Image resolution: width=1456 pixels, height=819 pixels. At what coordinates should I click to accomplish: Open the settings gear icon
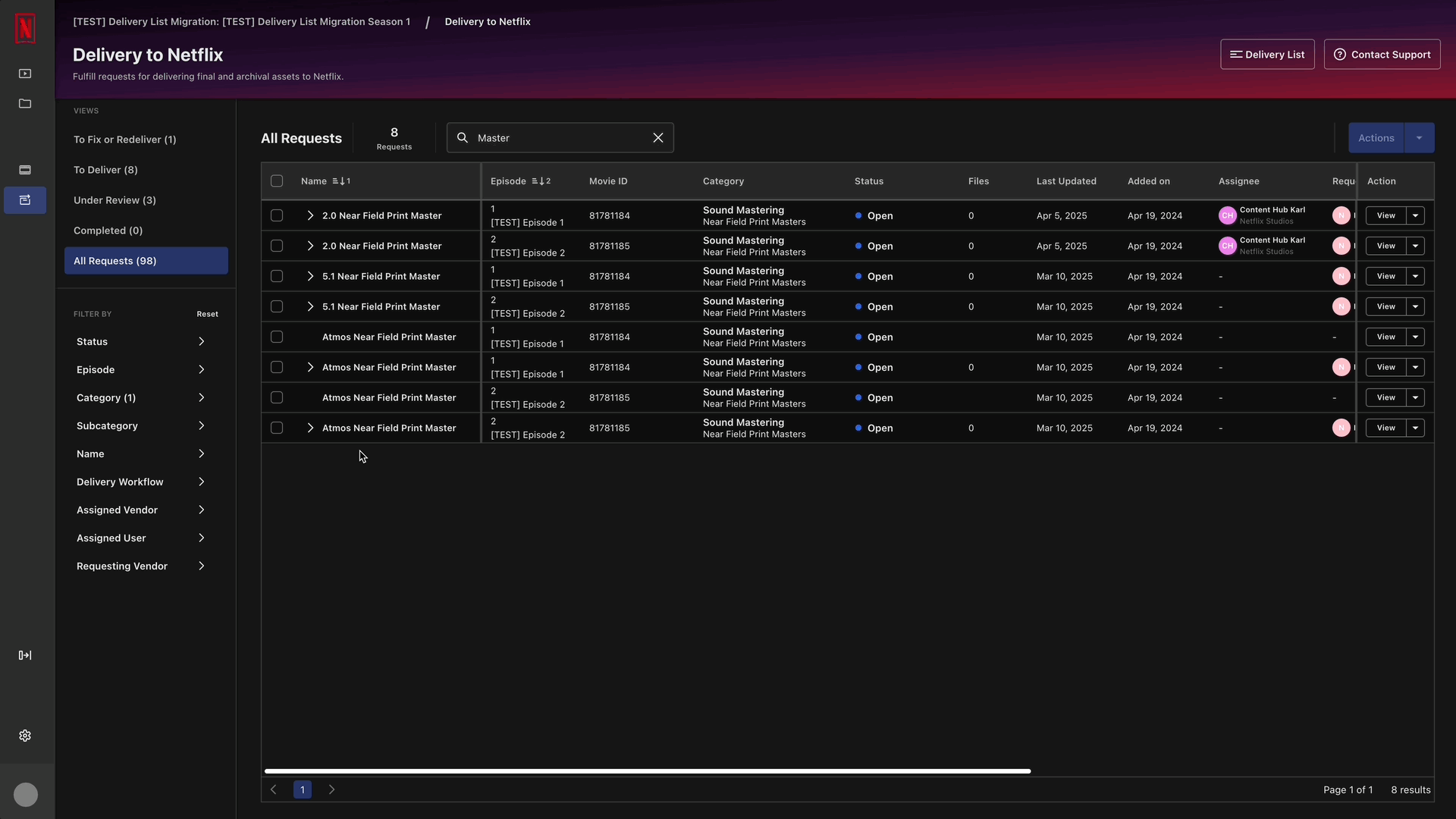pyautogui.click(x=25, y=736)
